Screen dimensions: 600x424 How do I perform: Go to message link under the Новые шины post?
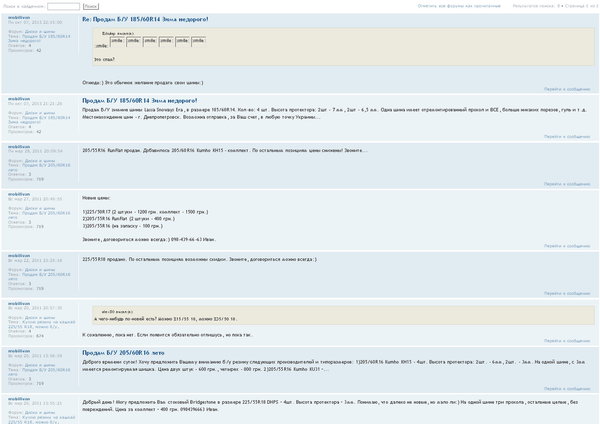click(x=568, y=245)
